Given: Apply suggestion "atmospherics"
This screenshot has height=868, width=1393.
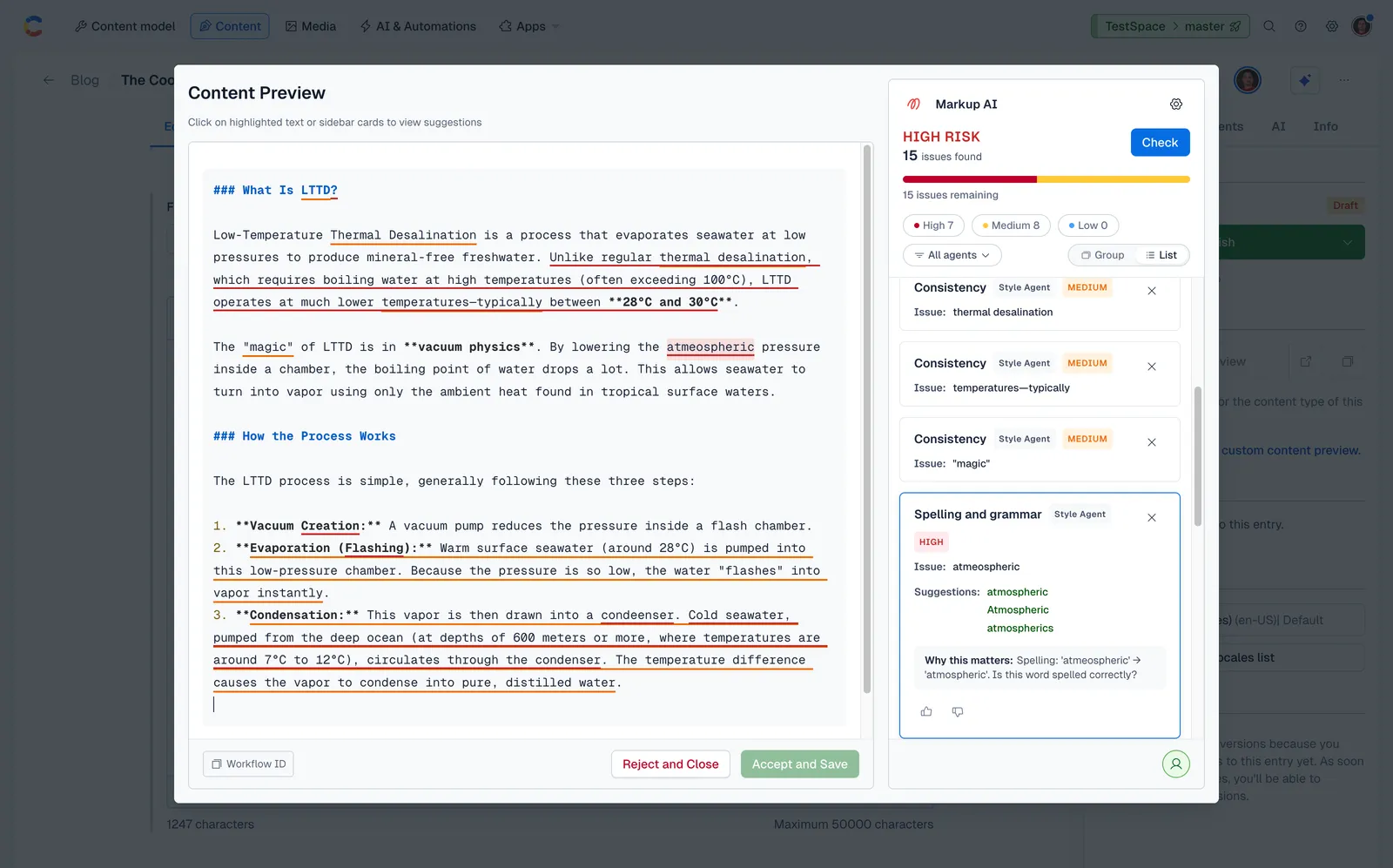Looking at the screenshot, I should tap(1020, 629).
